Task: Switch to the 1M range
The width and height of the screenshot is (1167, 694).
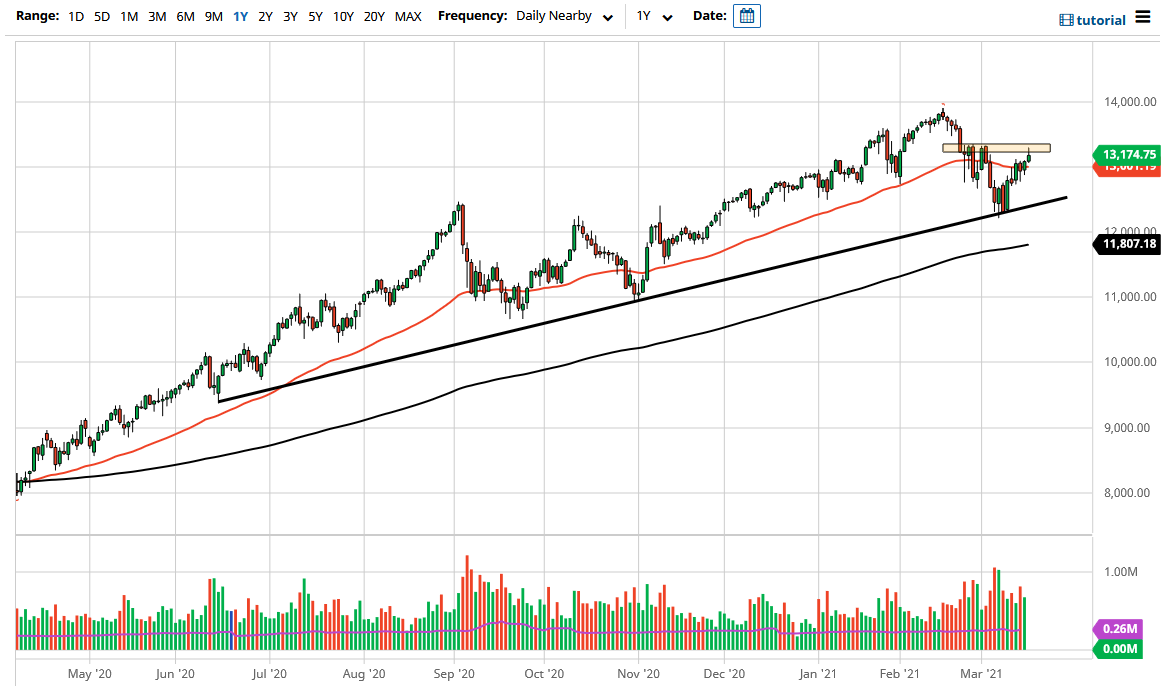Action: pyautogui.click(x=127, y=16)
